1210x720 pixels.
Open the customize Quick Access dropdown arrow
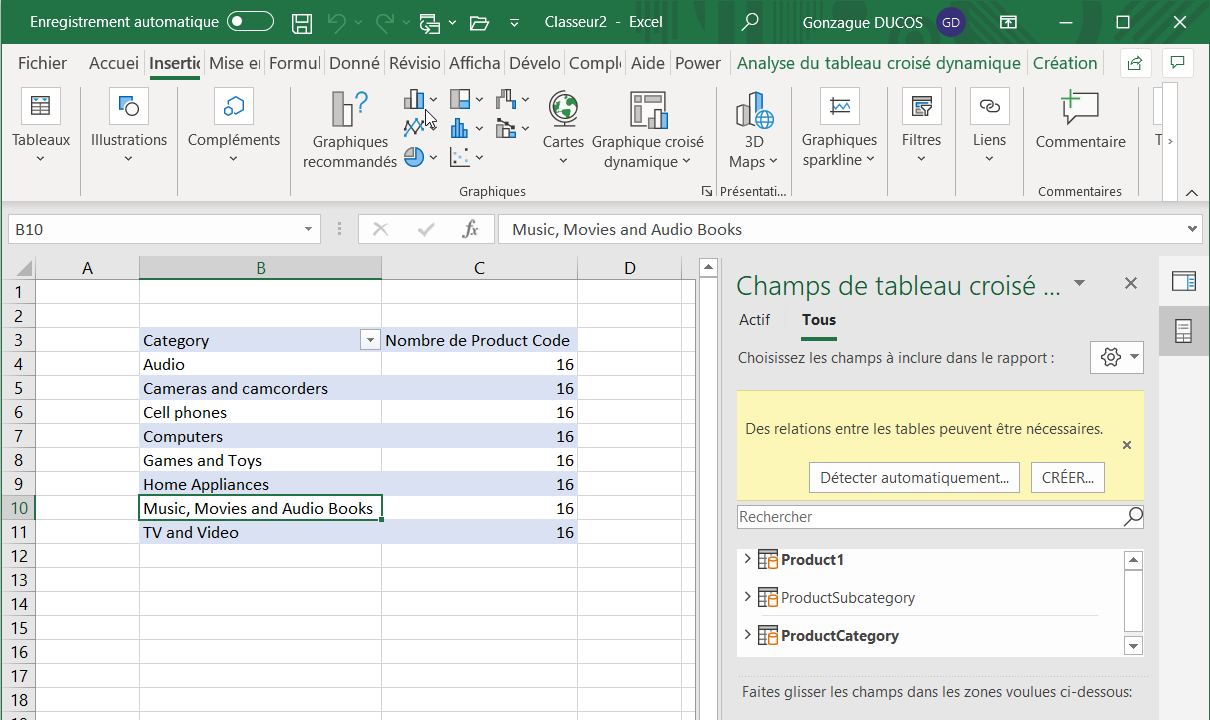point(515,22)
